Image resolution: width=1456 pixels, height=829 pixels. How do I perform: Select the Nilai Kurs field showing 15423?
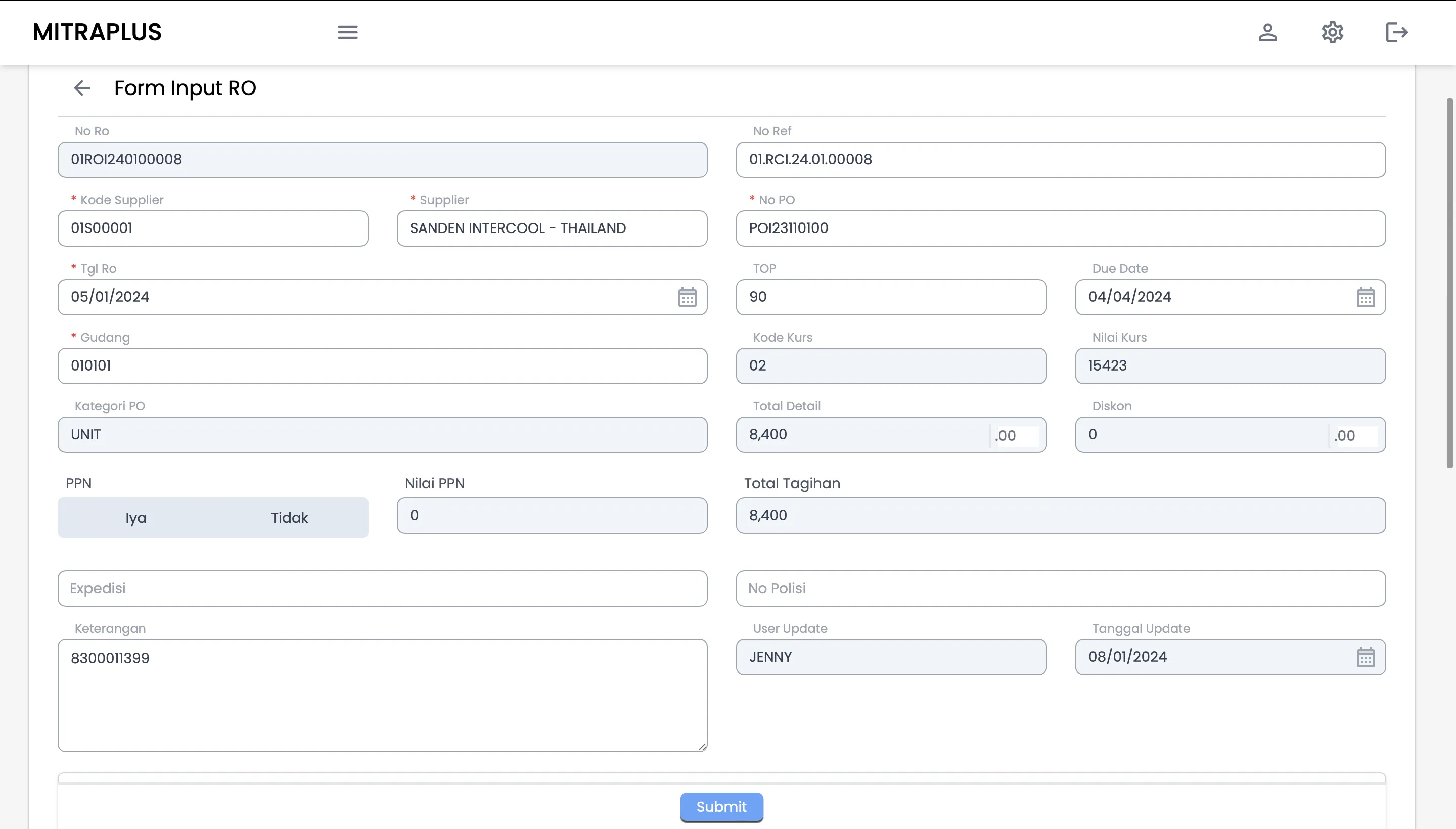(x=1230, y=365)
